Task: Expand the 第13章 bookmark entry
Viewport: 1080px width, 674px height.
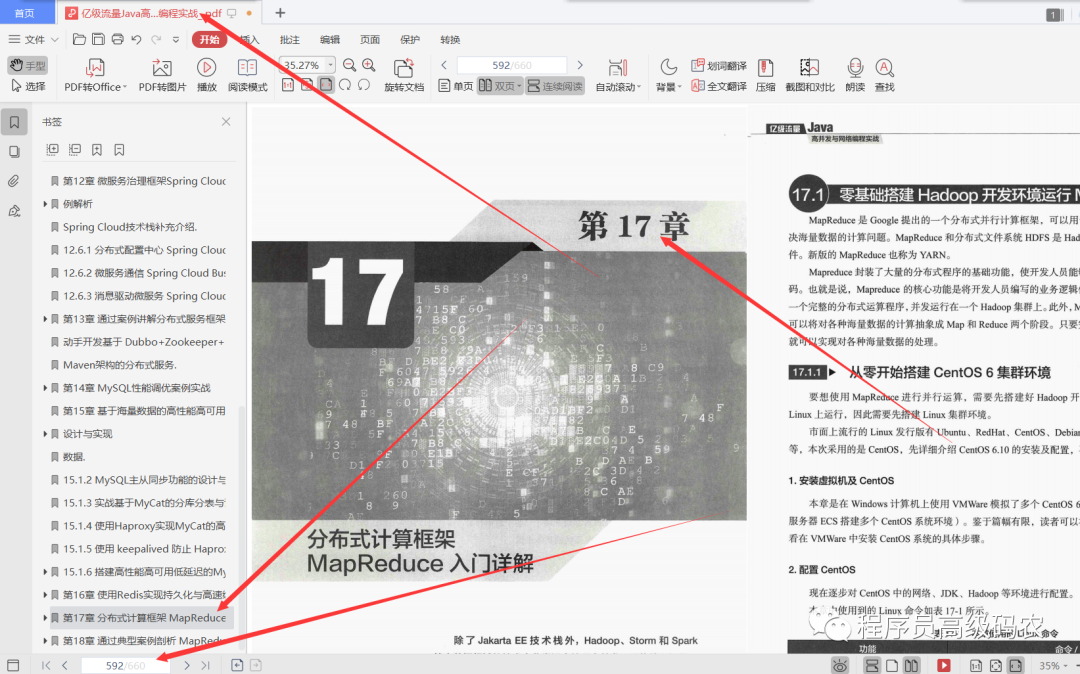Action: tap(45, 319)
